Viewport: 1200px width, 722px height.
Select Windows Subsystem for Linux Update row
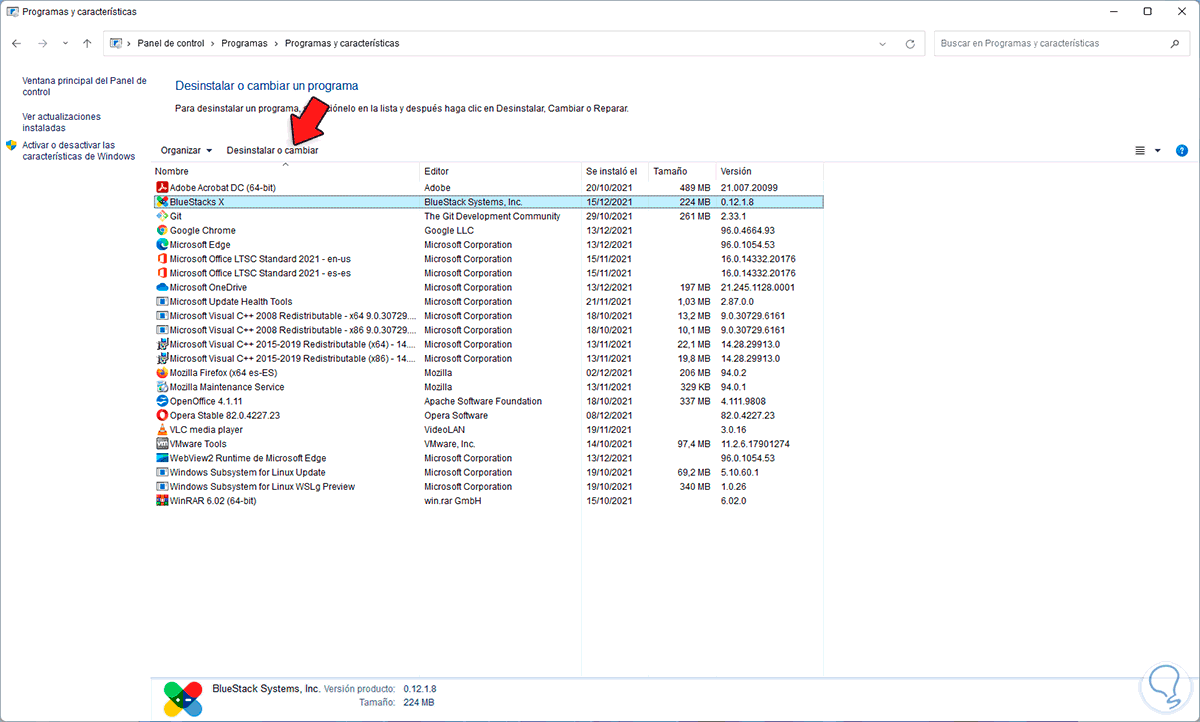coord(489,472)
